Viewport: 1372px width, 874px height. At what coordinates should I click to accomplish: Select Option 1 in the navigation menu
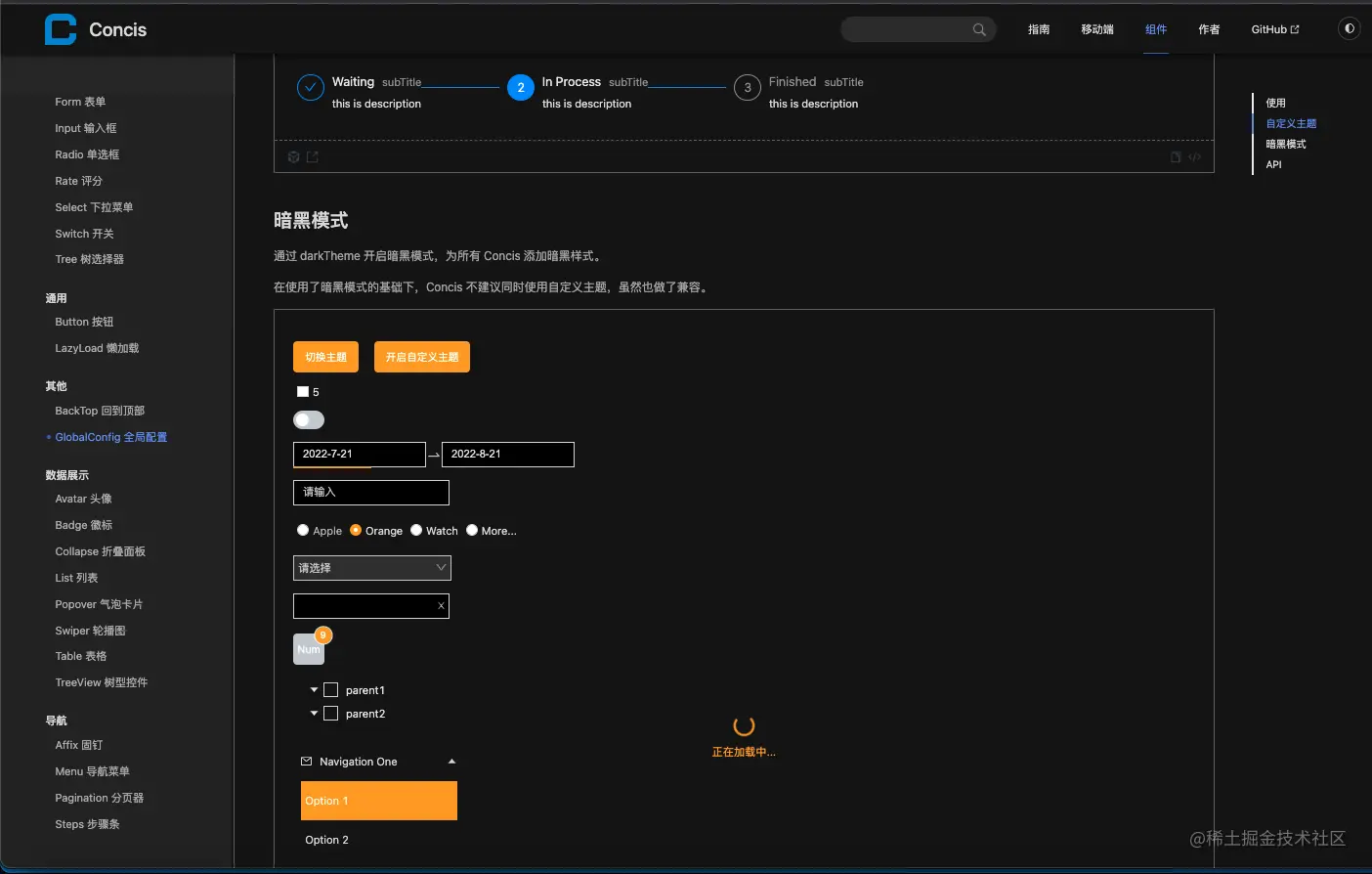click(x=379, y=801)
